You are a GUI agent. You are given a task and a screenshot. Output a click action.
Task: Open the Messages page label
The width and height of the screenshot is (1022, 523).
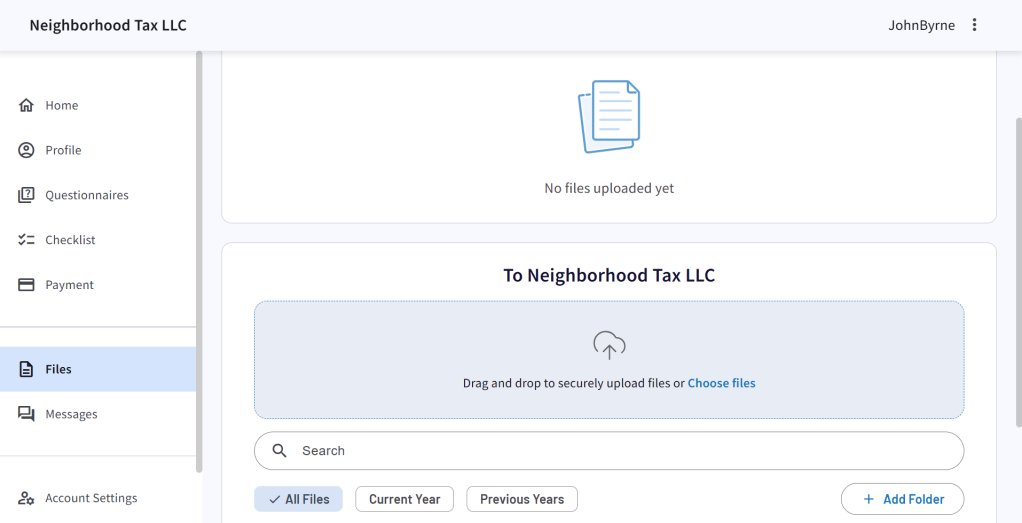[x=71, y=414]
